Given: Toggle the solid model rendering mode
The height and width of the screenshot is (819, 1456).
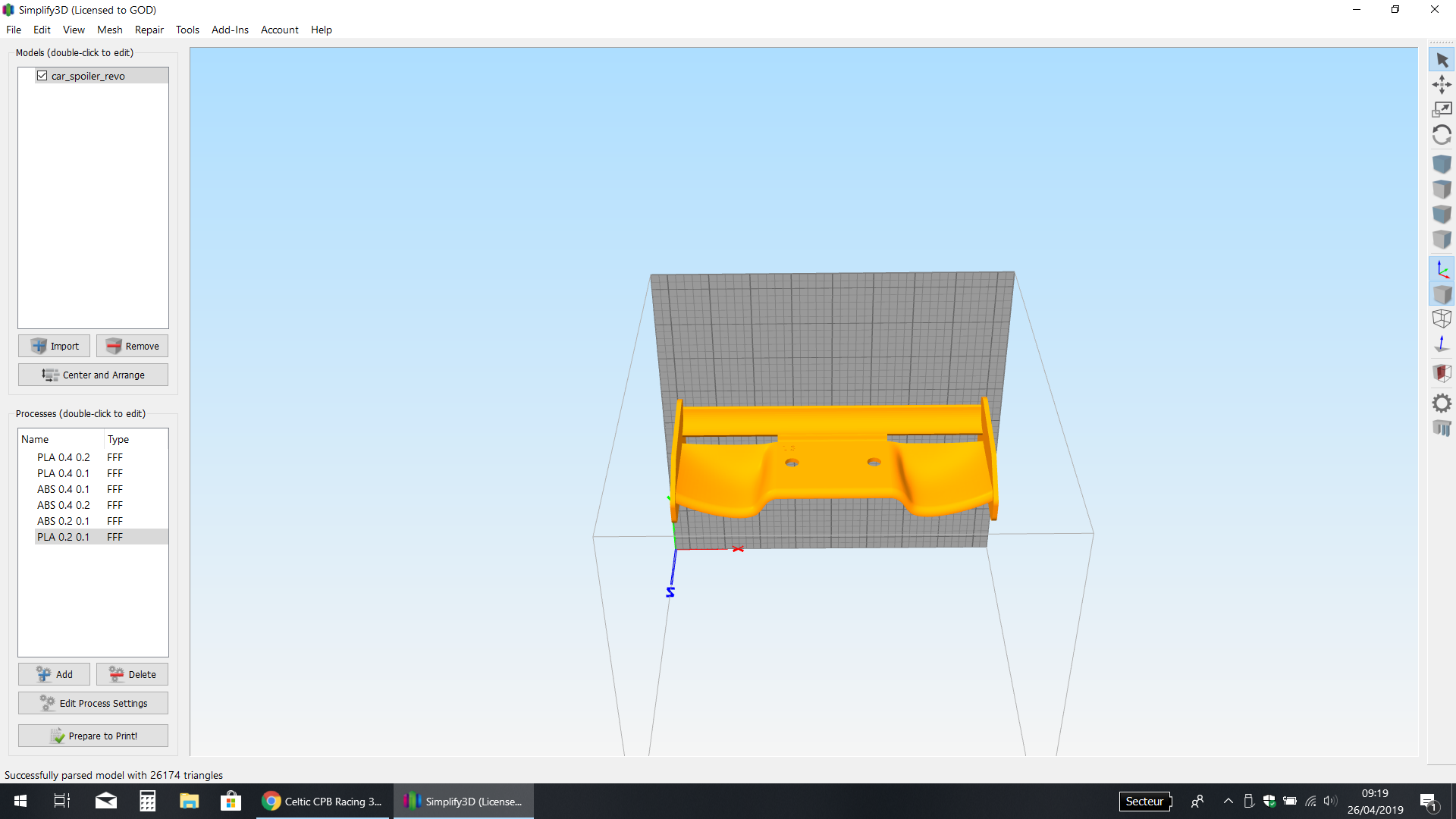Looking at the screenshot, I should (1442, 294).
